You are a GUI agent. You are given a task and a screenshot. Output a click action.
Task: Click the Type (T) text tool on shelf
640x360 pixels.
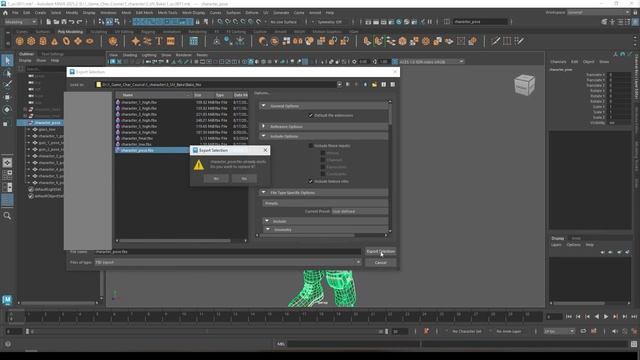159,41
